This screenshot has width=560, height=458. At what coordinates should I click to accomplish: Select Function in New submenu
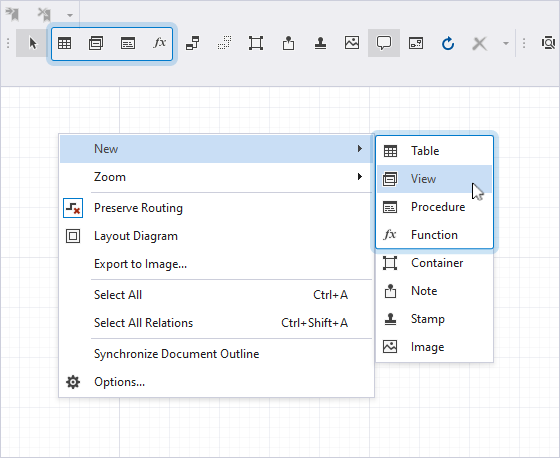click(434, 235)
